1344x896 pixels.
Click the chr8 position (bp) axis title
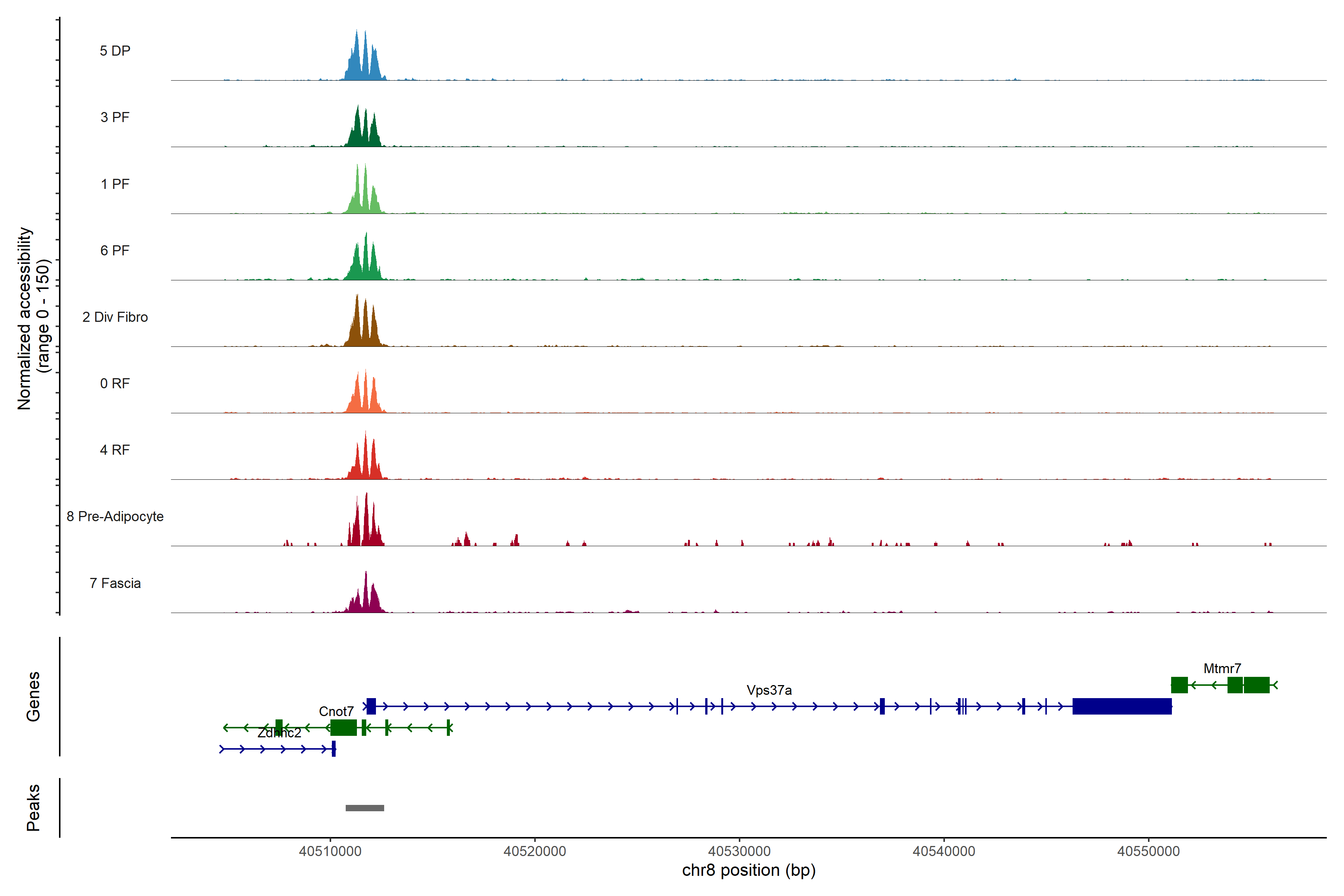click(749, 870)
